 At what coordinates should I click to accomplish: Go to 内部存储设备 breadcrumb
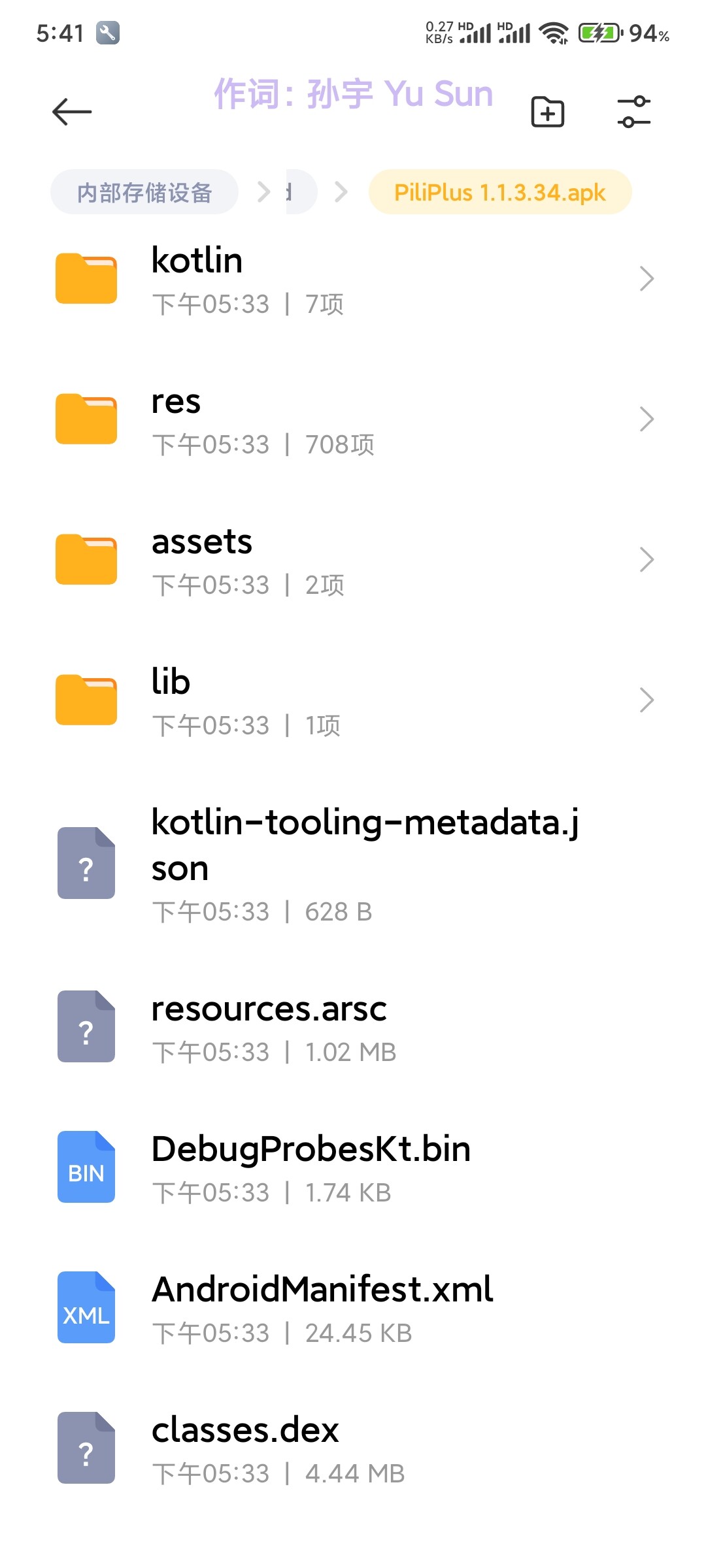(144, 192)
